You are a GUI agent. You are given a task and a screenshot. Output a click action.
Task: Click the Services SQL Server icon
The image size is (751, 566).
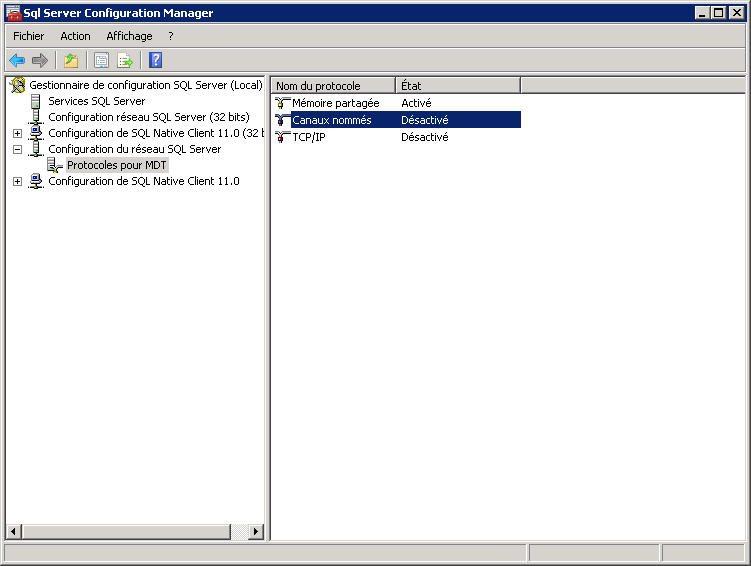(37, 101)
